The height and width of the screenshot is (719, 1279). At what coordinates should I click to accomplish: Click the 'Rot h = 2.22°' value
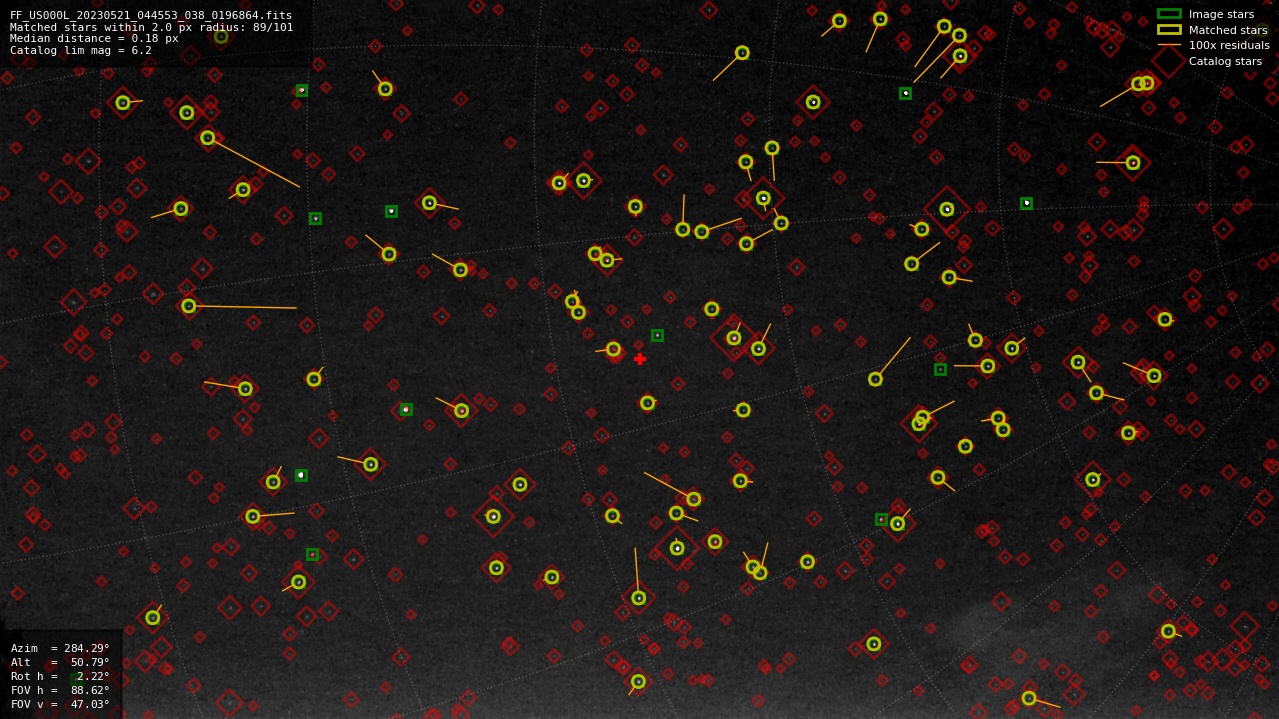pos(60,676)
